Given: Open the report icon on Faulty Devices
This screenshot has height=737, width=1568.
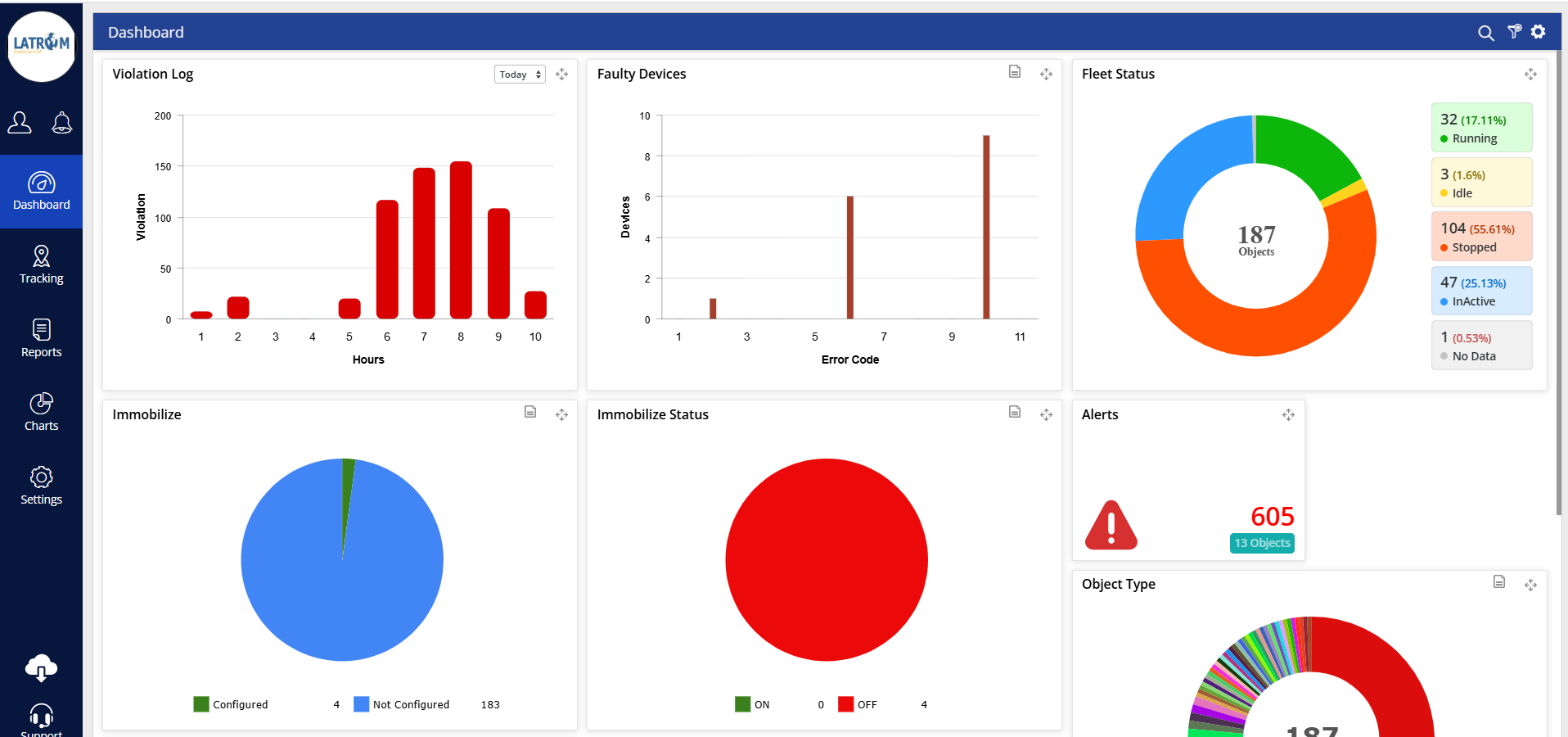Looking at the screenshot, I should pos(1015,72).
